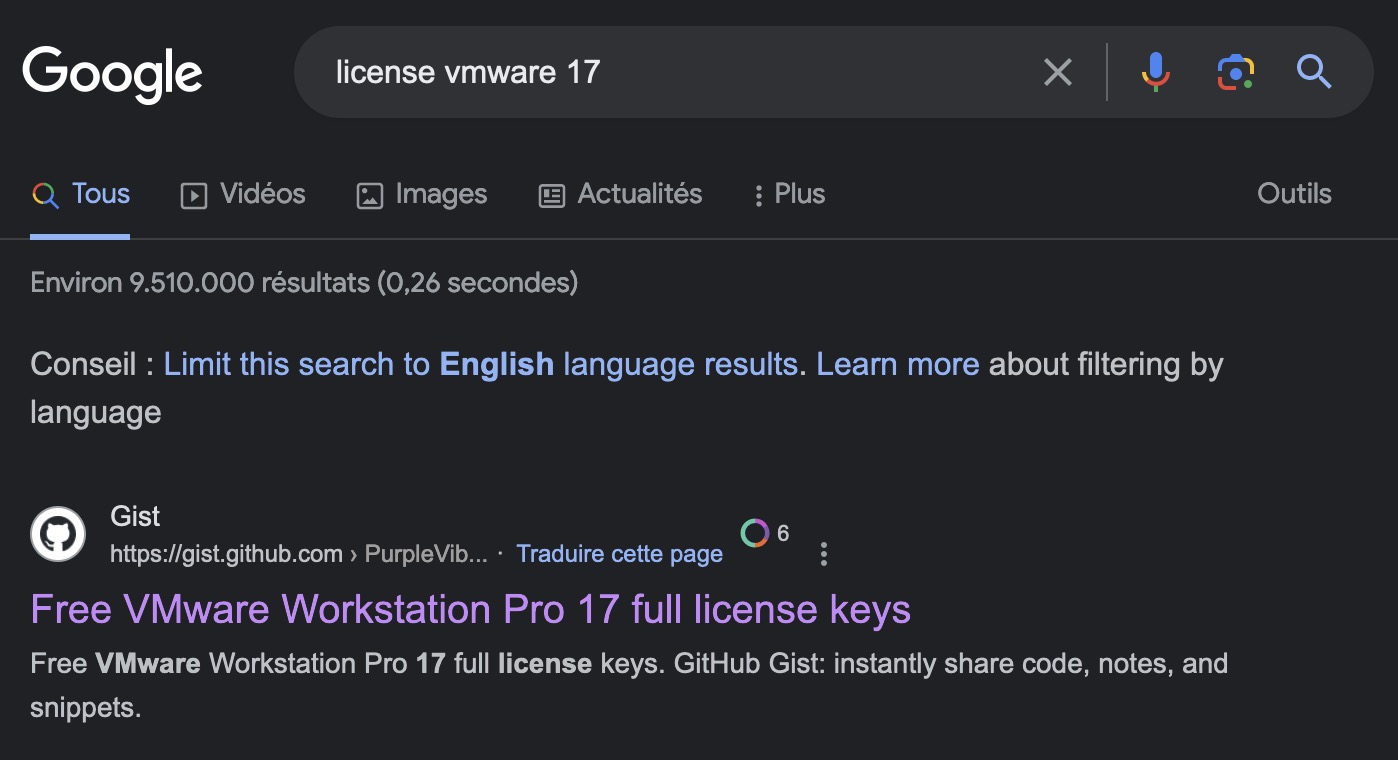Open 'Free VMware Workstation Pro 17' result
Screen dimensions: 1398x760
coord(470,609)
